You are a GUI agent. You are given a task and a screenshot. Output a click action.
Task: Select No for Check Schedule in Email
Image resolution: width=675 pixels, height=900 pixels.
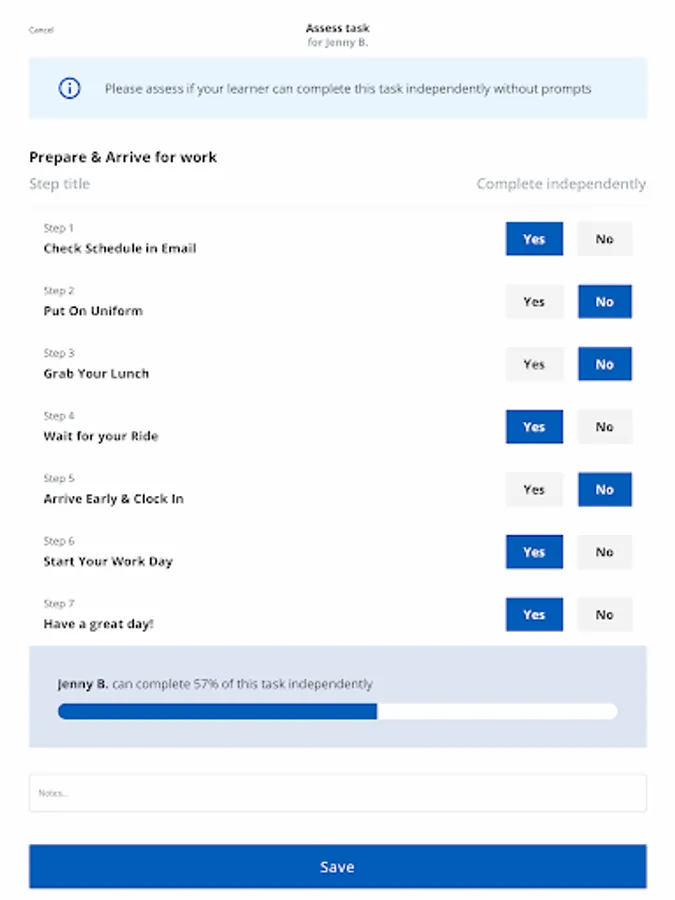[x=605, y=239]
